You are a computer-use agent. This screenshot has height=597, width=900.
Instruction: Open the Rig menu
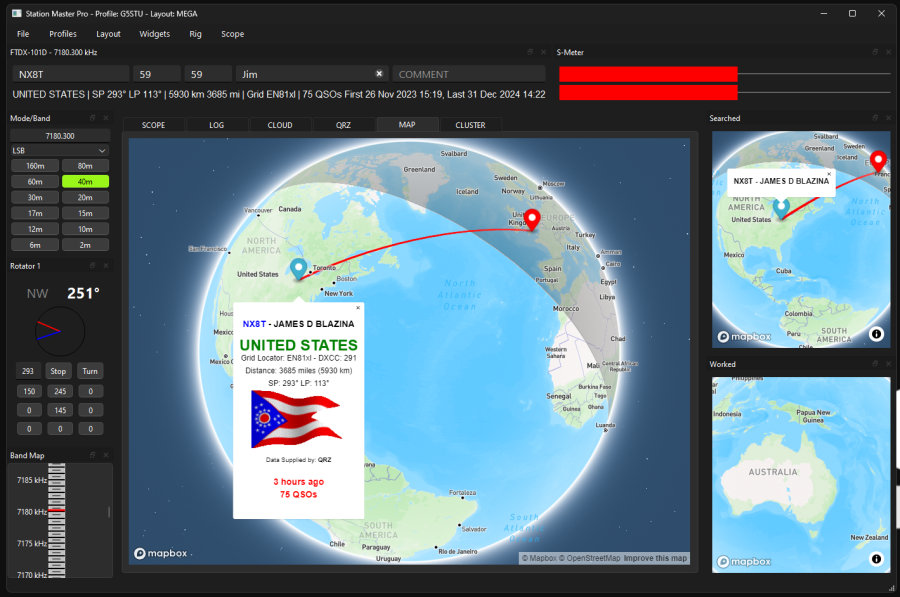195,34
